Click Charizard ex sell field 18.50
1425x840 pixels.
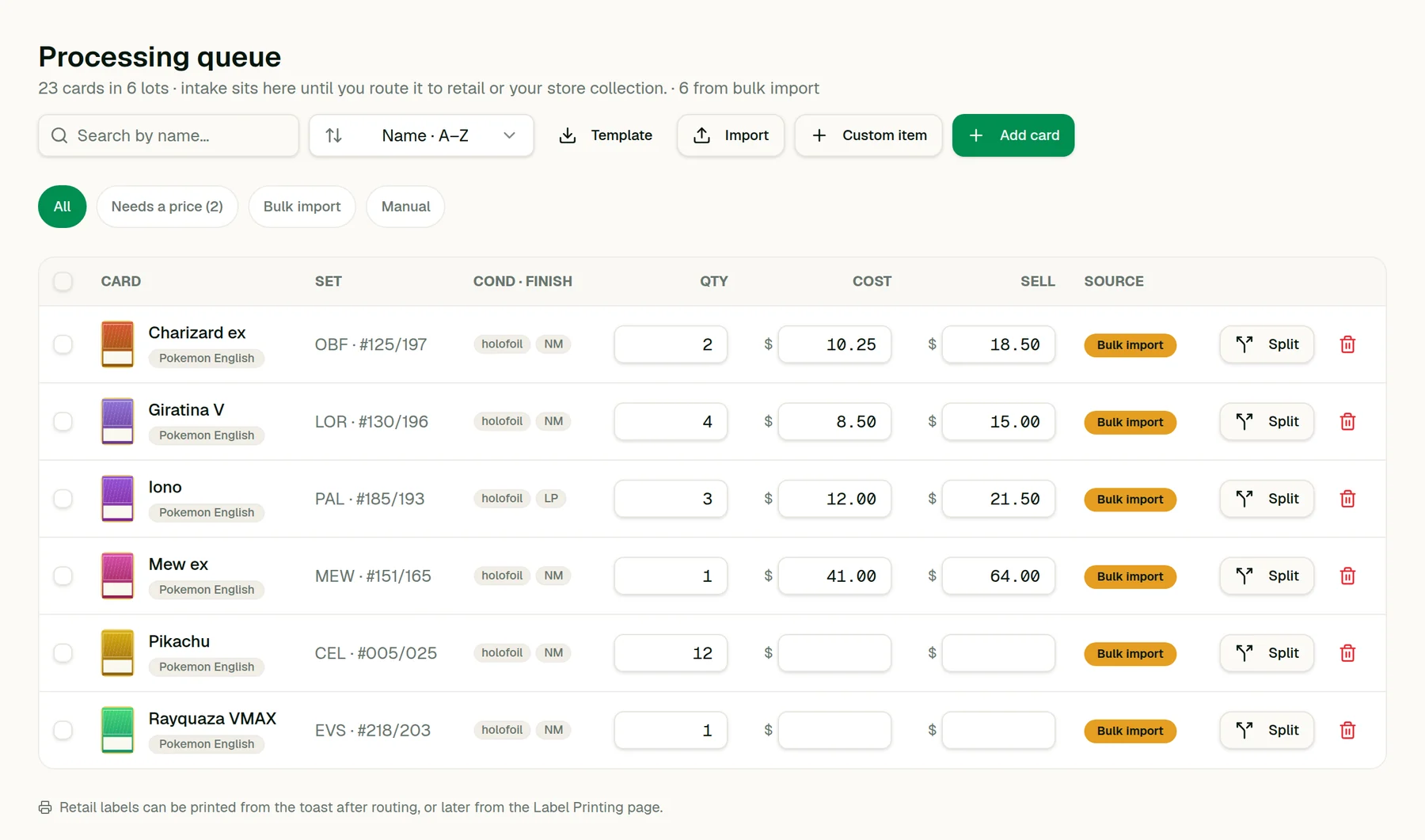[x=998, y=344]
